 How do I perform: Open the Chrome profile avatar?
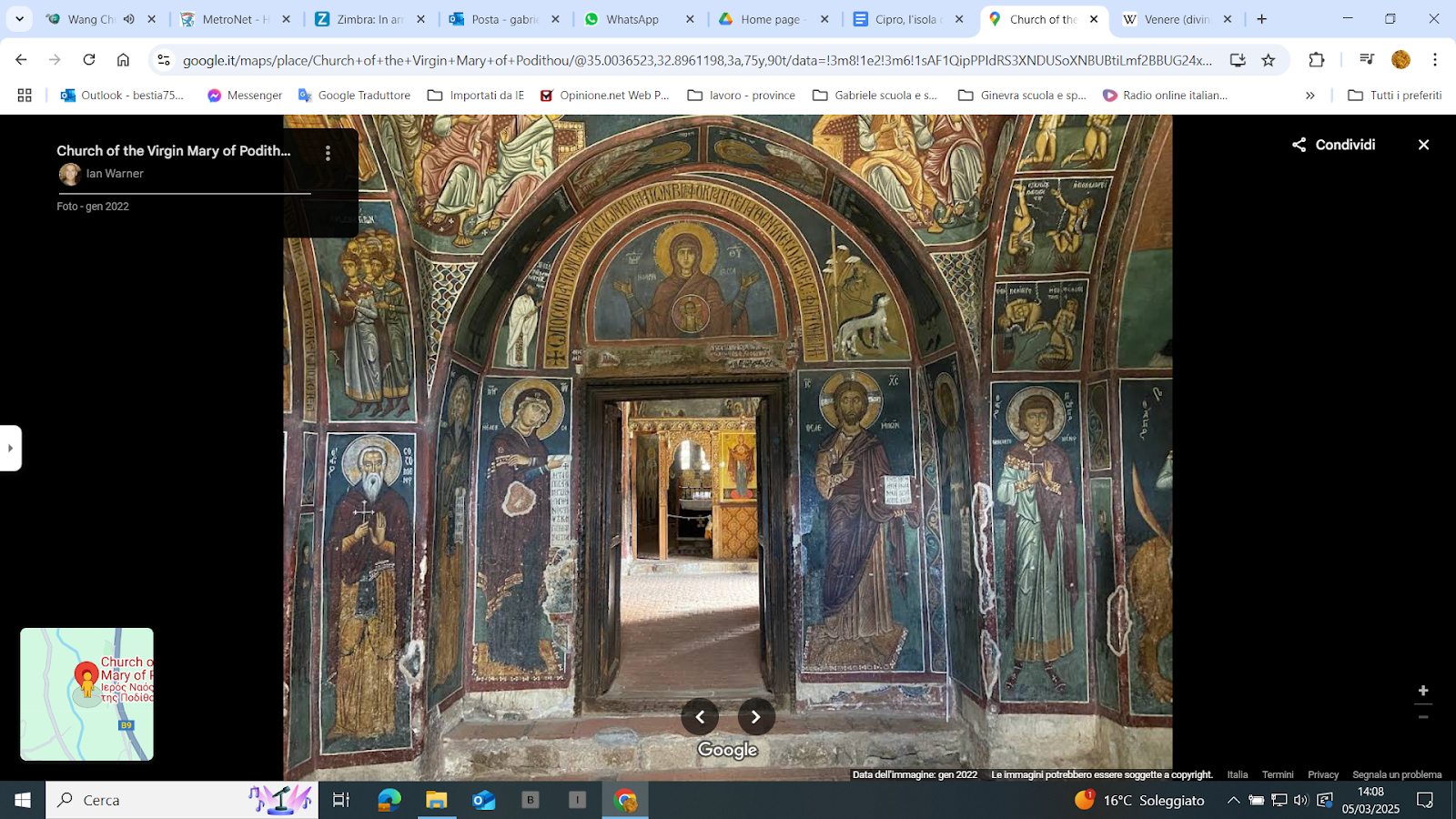coord(1400,60)
